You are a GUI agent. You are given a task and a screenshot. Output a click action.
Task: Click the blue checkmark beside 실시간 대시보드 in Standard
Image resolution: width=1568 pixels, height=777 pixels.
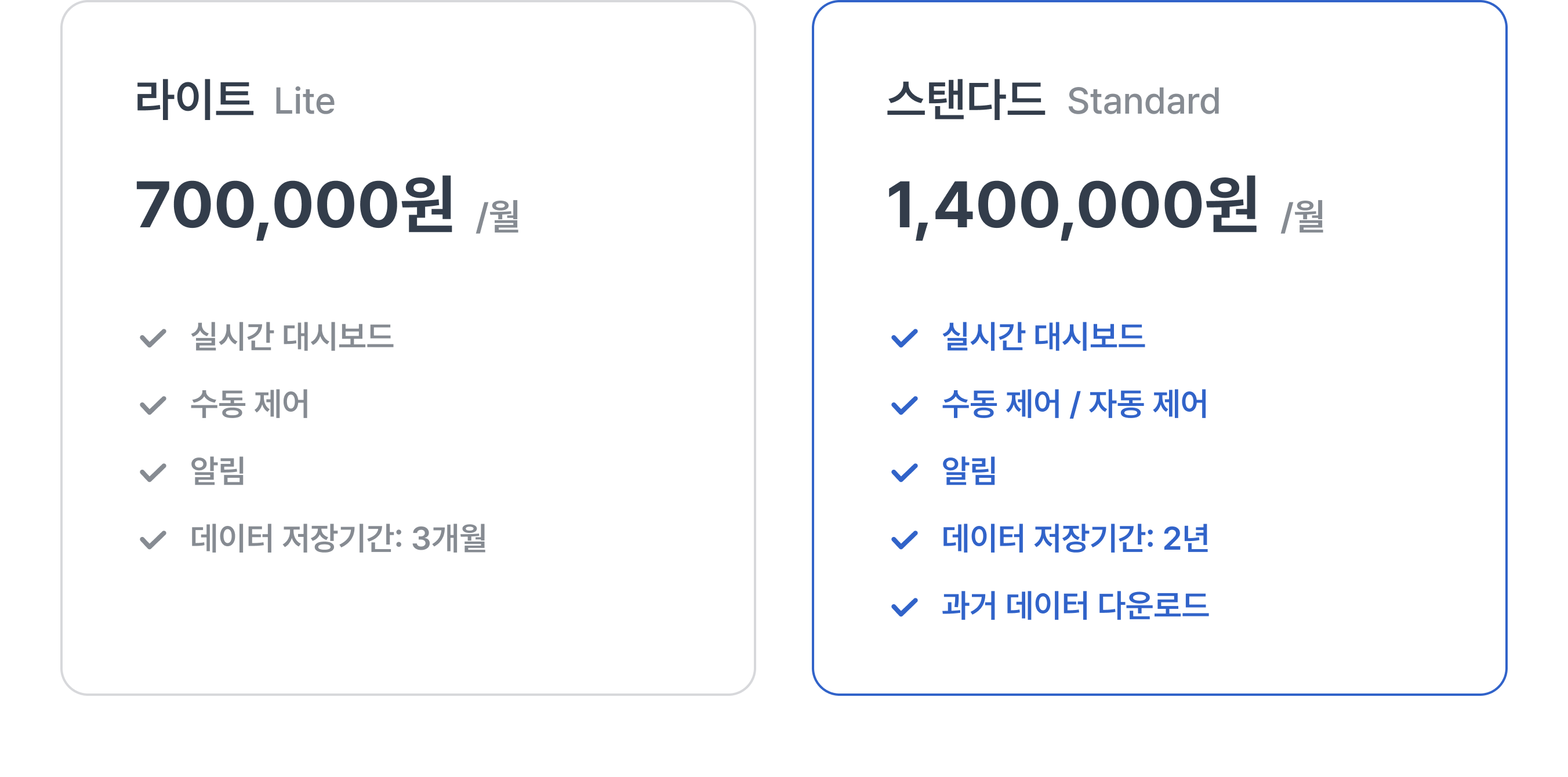coord(905,338)
